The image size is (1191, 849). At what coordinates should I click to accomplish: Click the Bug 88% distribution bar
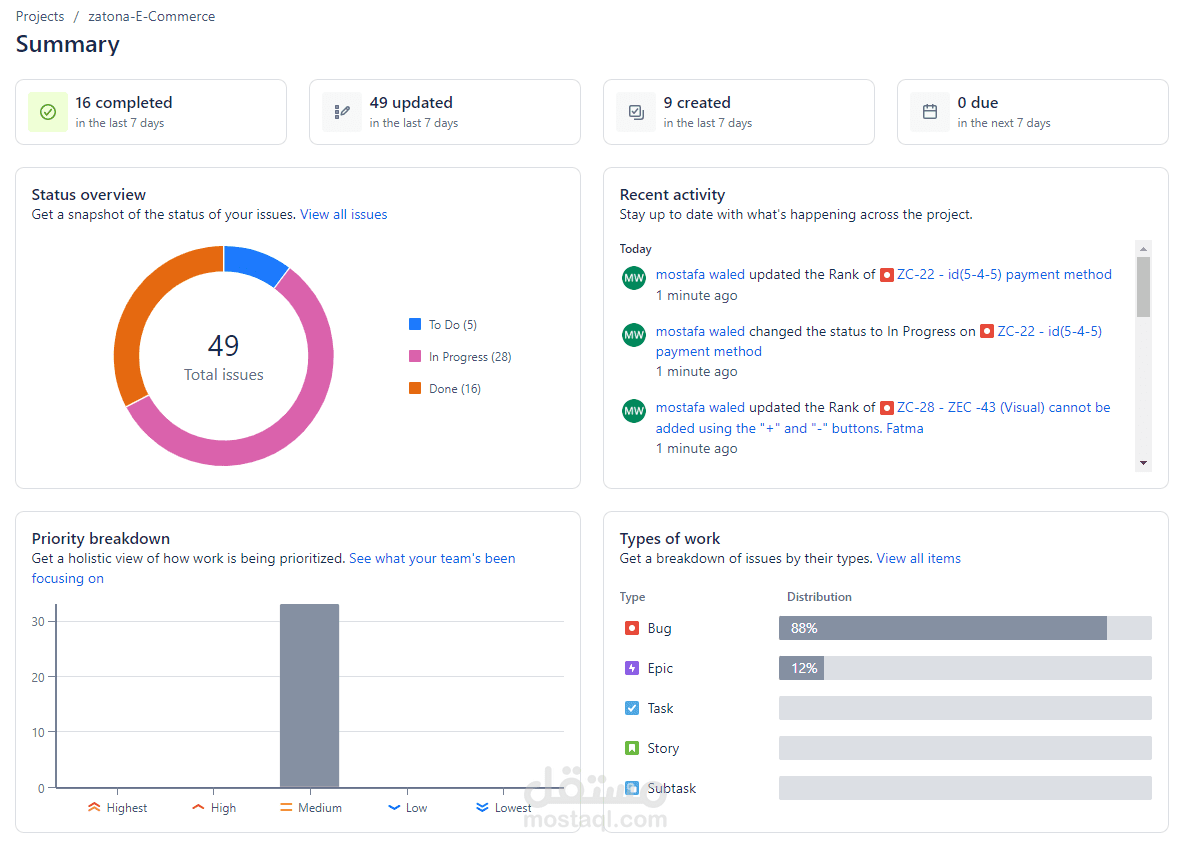[x=942, y=628]
